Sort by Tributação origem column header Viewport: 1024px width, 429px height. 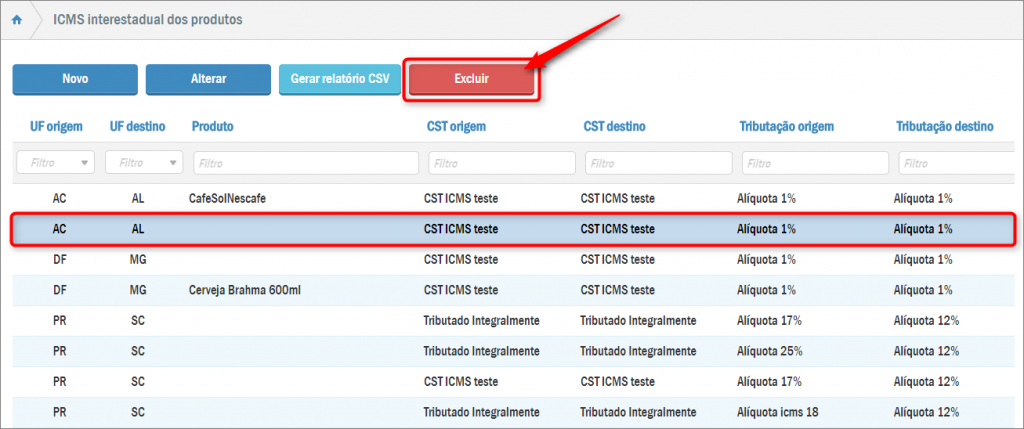coord(786,127)
